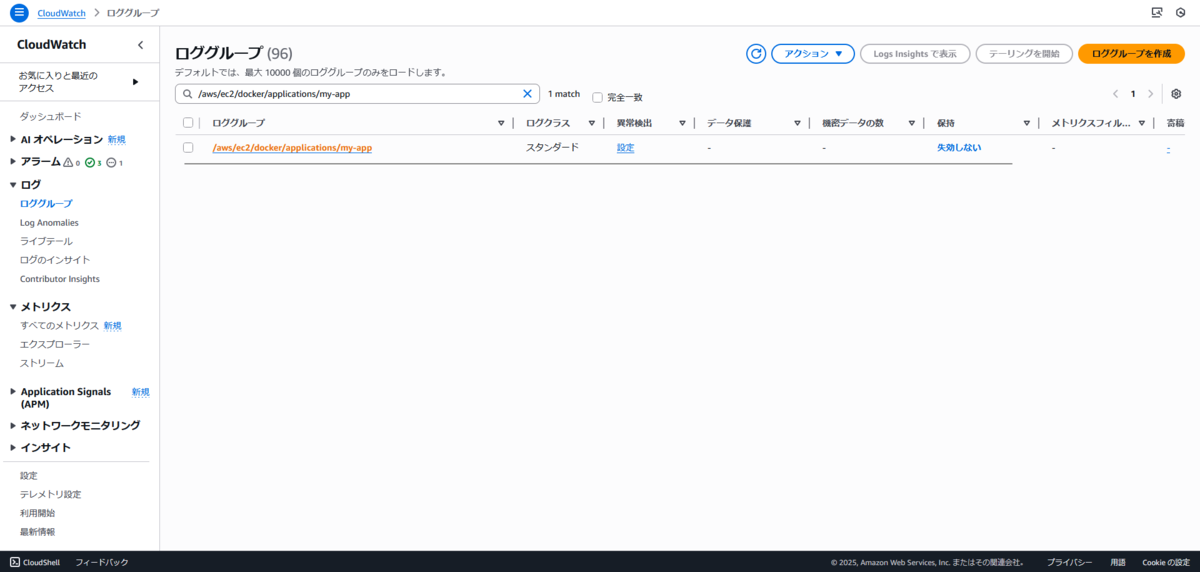Viewport: 1200px width, 572px height.
Task: Open ライブテール in the sidebar
Action: pyautogui.click(x=46, y=241)
